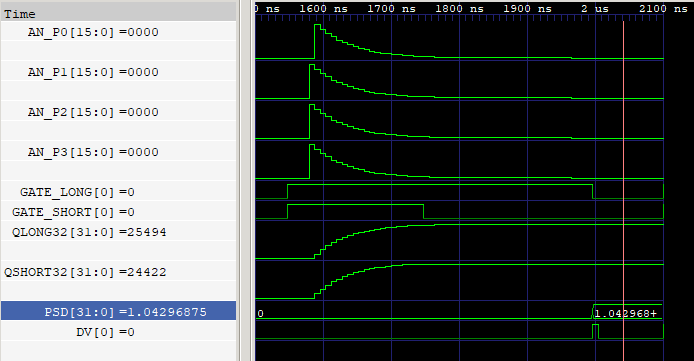Select the AN_P1[15:0] signal row

point(118,72)
